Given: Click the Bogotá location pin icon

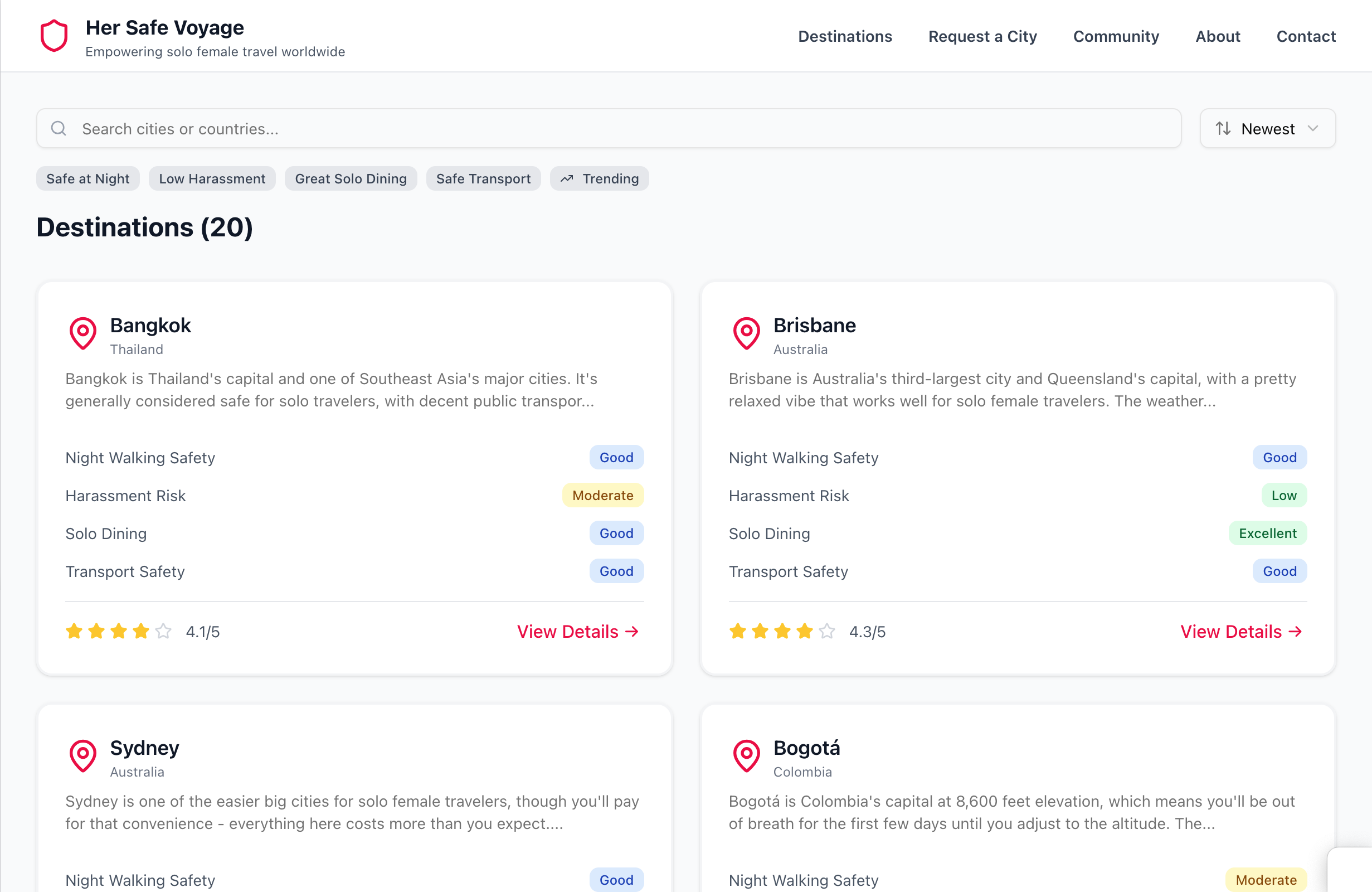Looking at the screenshot, I should coord(746,755).
